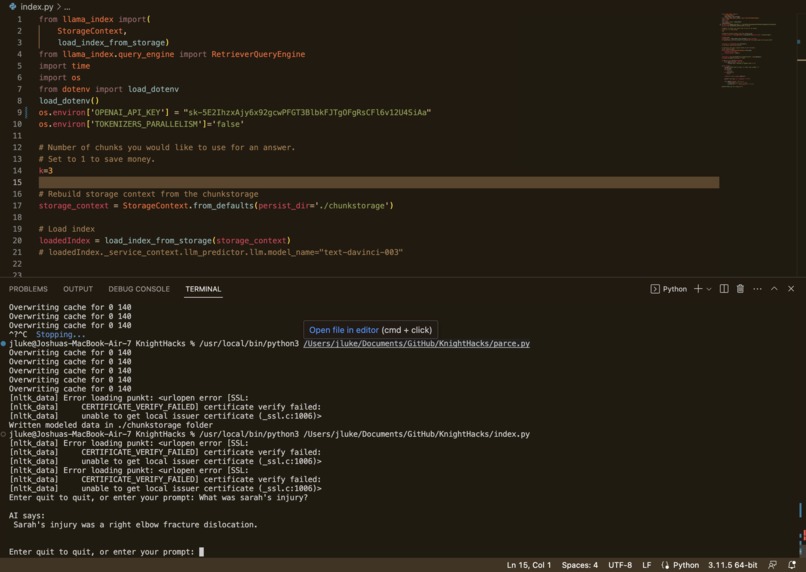Click 'import time' on line 5
The height and width of the screenshot is (572, 806).
pos(65,66)
